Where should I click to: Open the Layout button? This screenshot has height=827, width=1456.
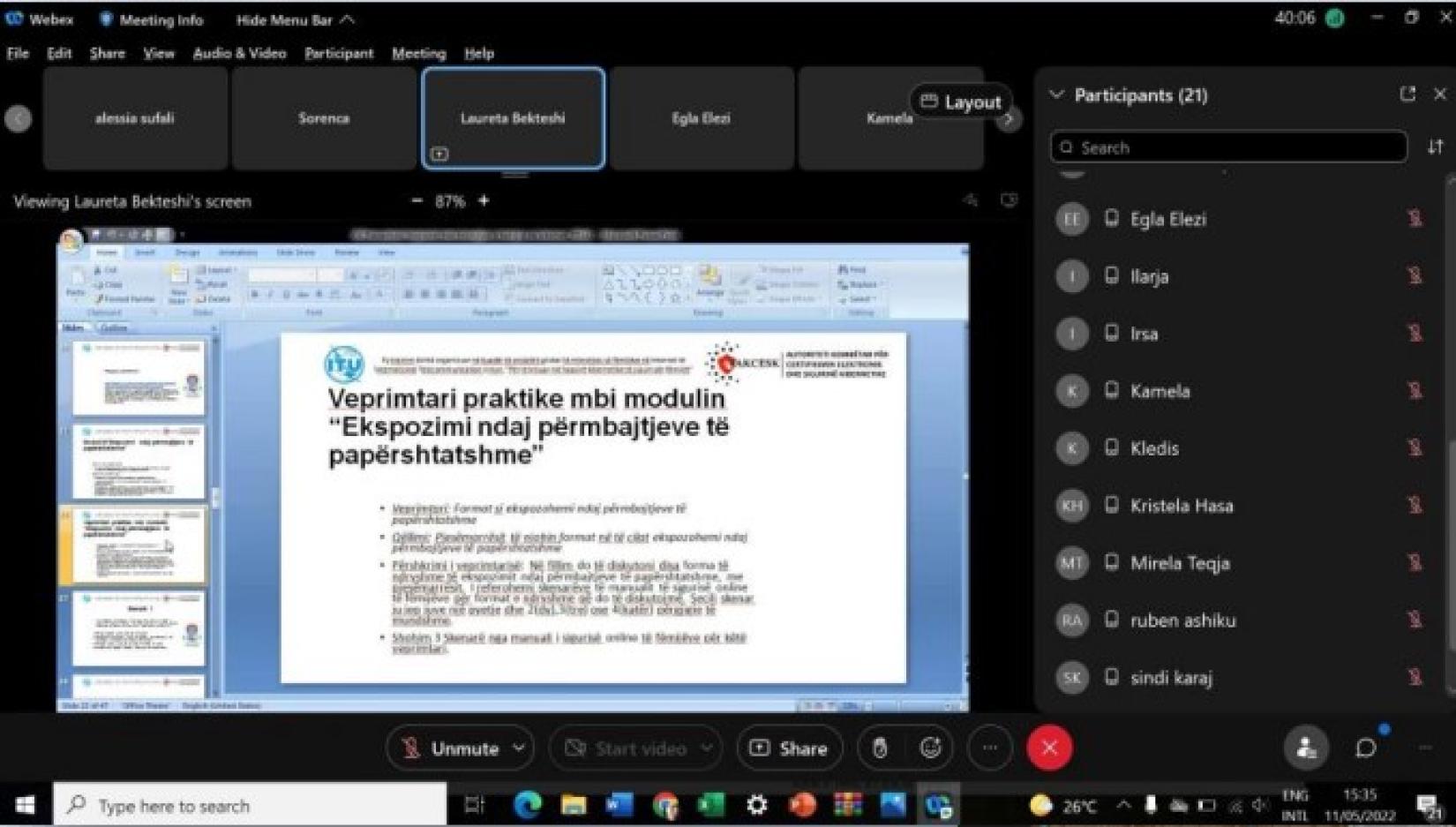tap(961, 102)
